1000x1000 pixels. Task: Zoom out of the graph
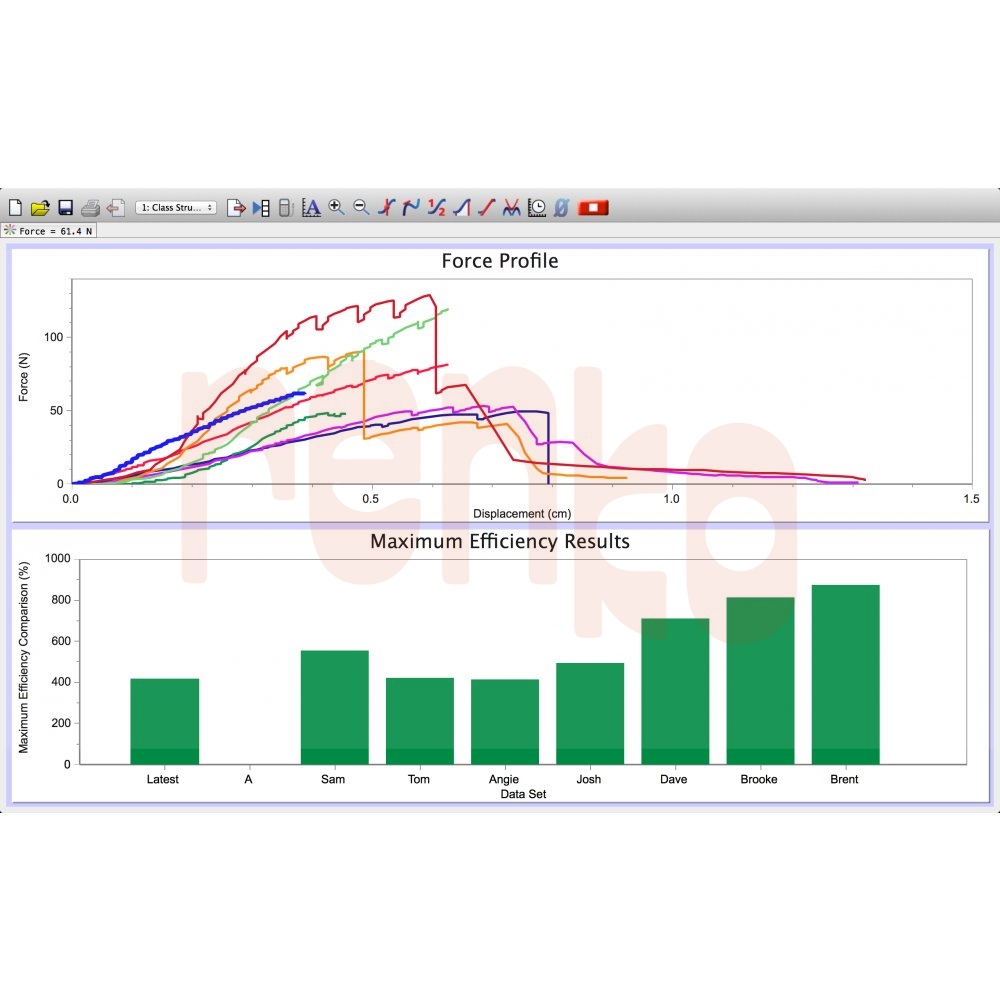(360, 207)
